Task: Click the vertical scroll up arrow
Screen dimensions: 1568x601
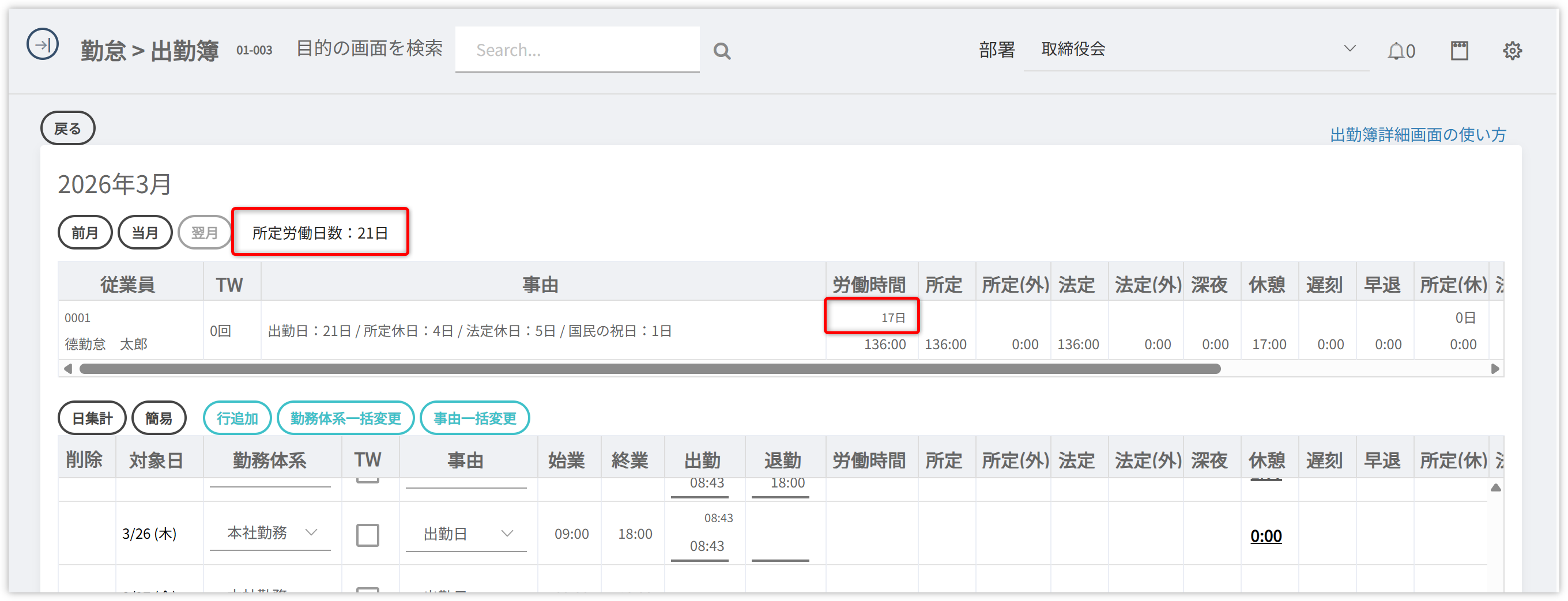Action: pos(1495,488)
